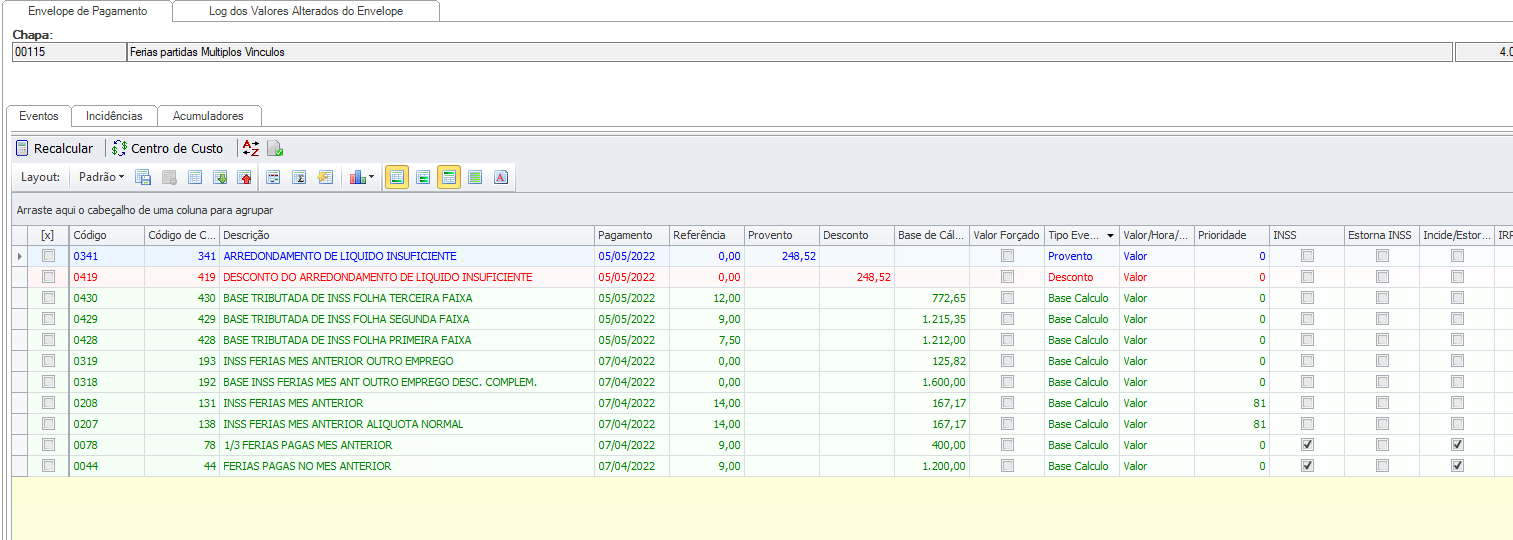
Task: Click the A-Z sort icon
Action: [x=251, y=148]
